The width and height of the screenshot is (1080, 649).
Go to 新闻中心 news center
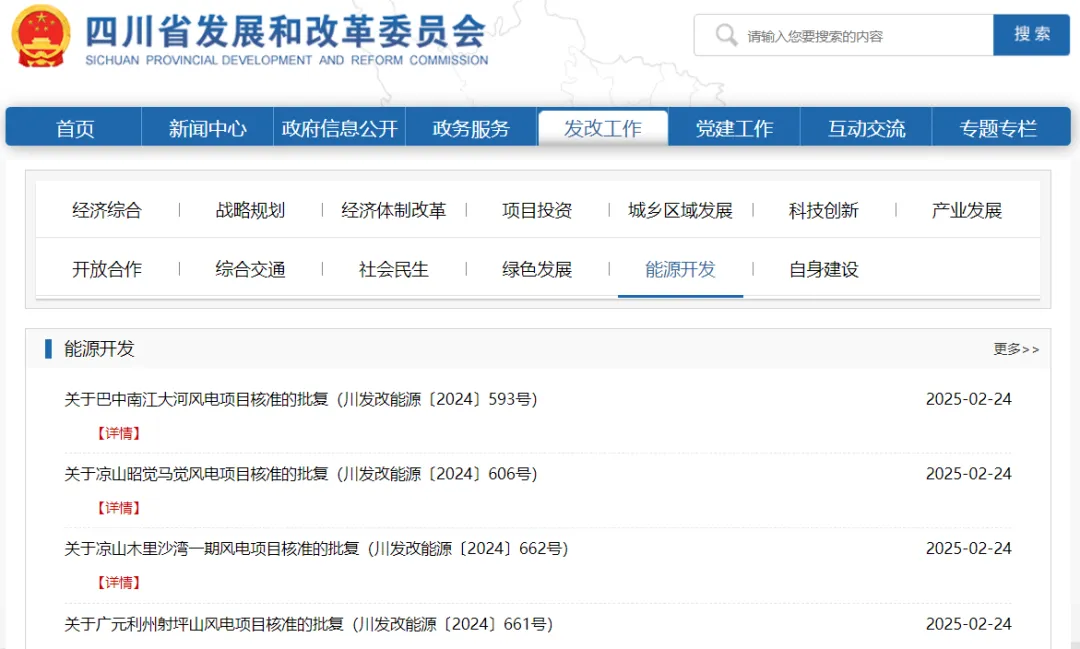(207, 128)
